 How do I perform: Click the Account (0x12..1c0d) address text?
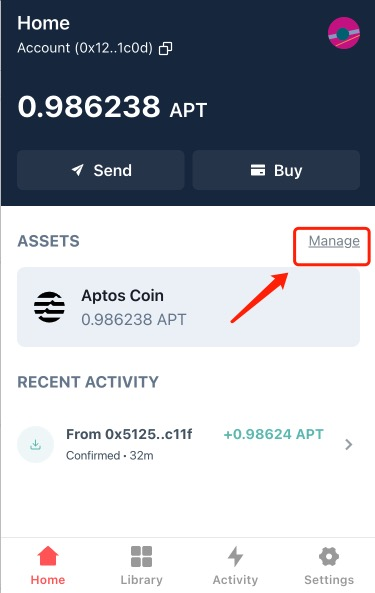point(85,48)
